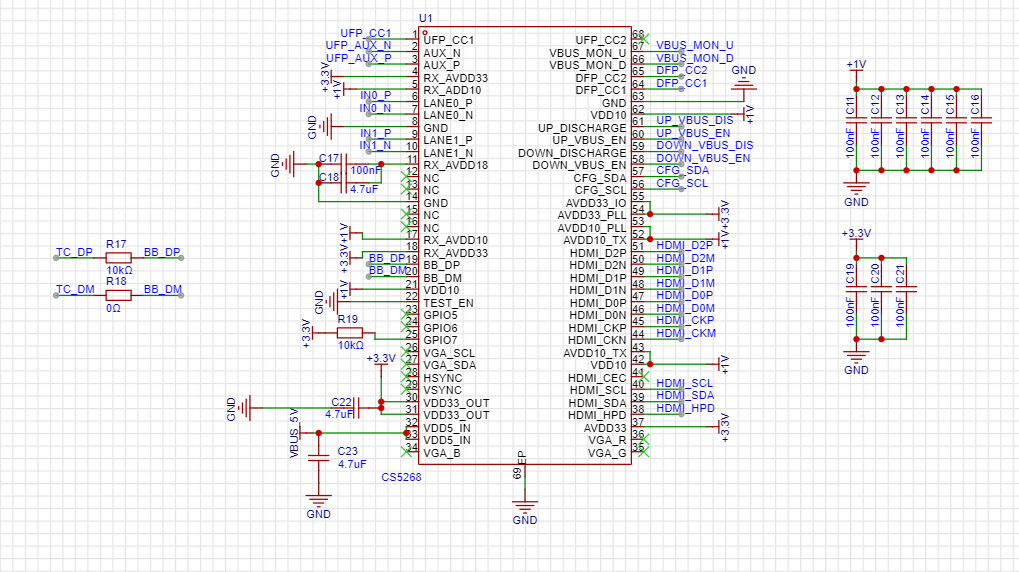Click the 0Ω value of R18
The height and width of the screenshot is (572, 1019).
[x=113, y=308]
